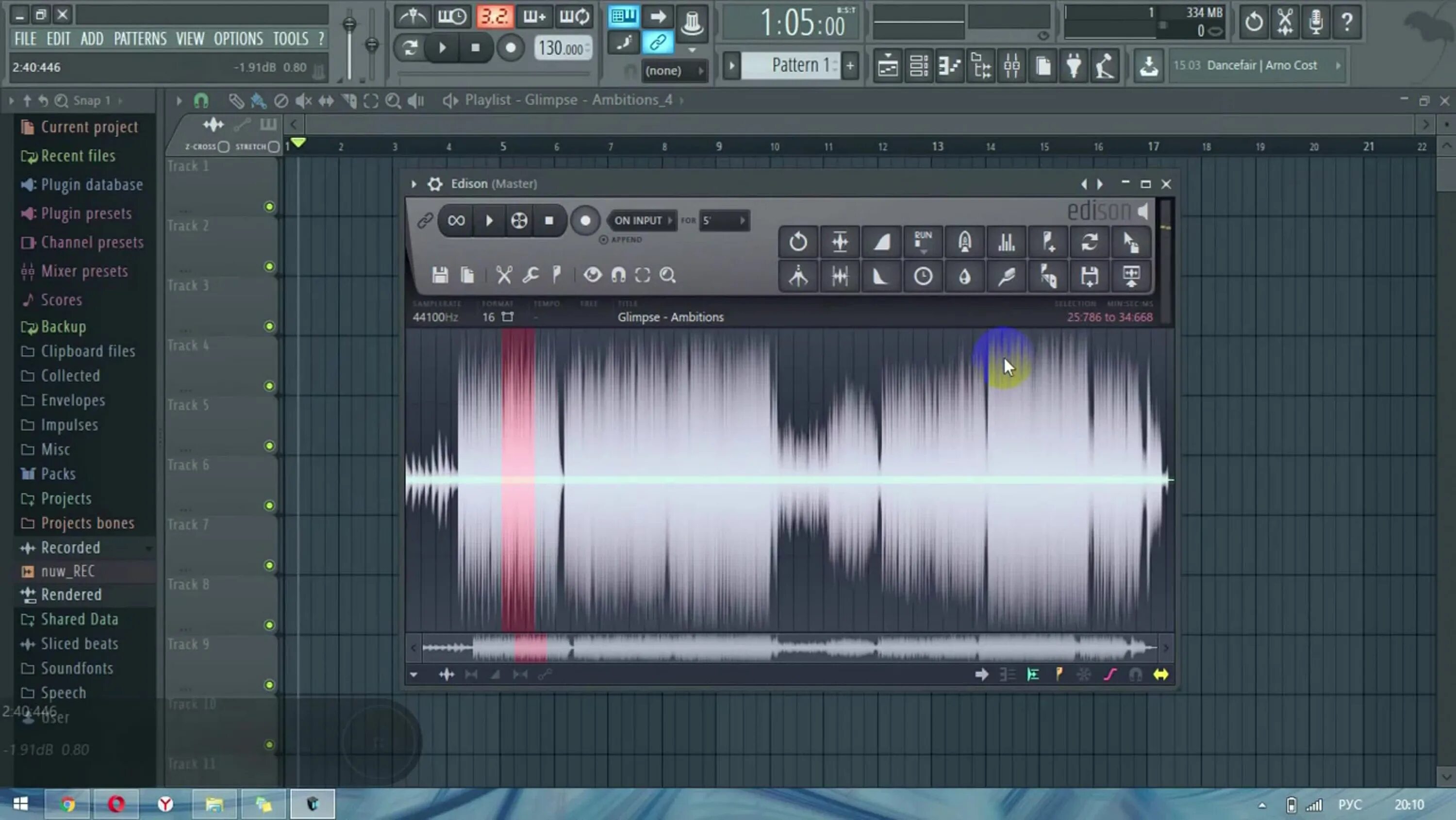Open the Edison equalizer tool
The height and width of the screenshot is (820, 1456).
[x=1006, y=243]
